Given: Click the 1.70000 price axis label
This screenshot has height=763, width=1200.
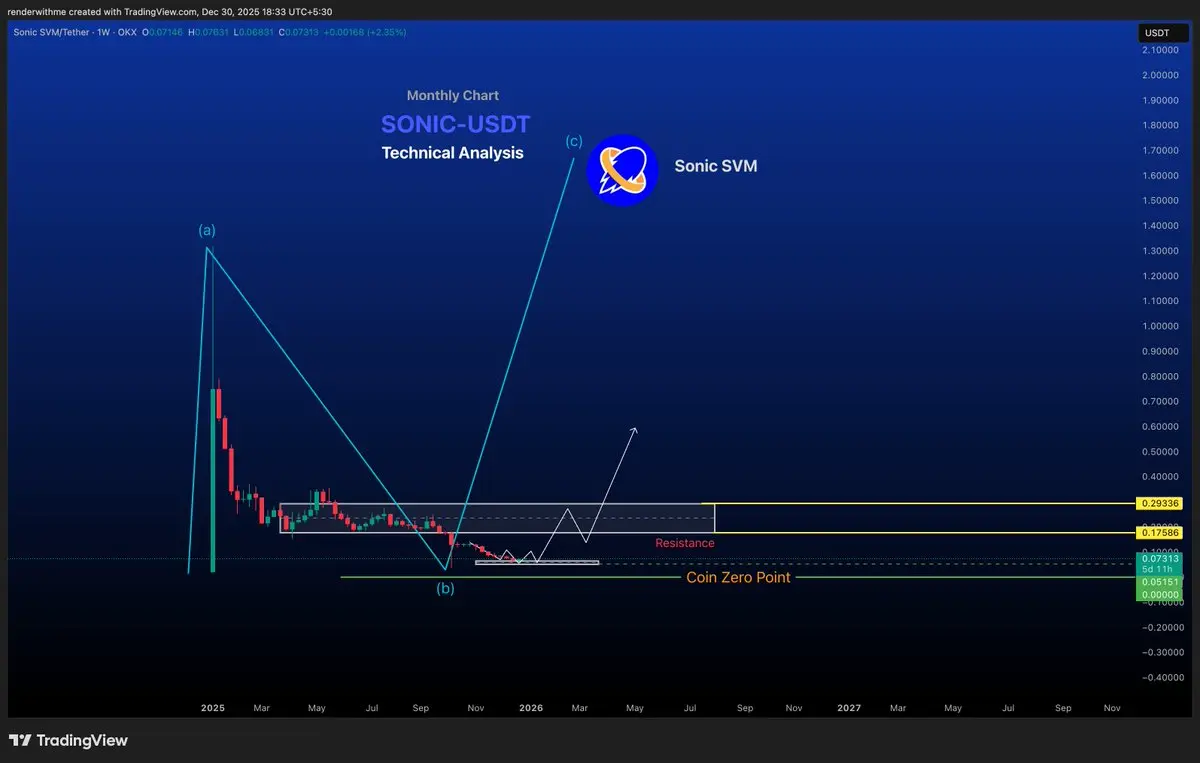Looking at the screenshot, I should coord(1161,151).
